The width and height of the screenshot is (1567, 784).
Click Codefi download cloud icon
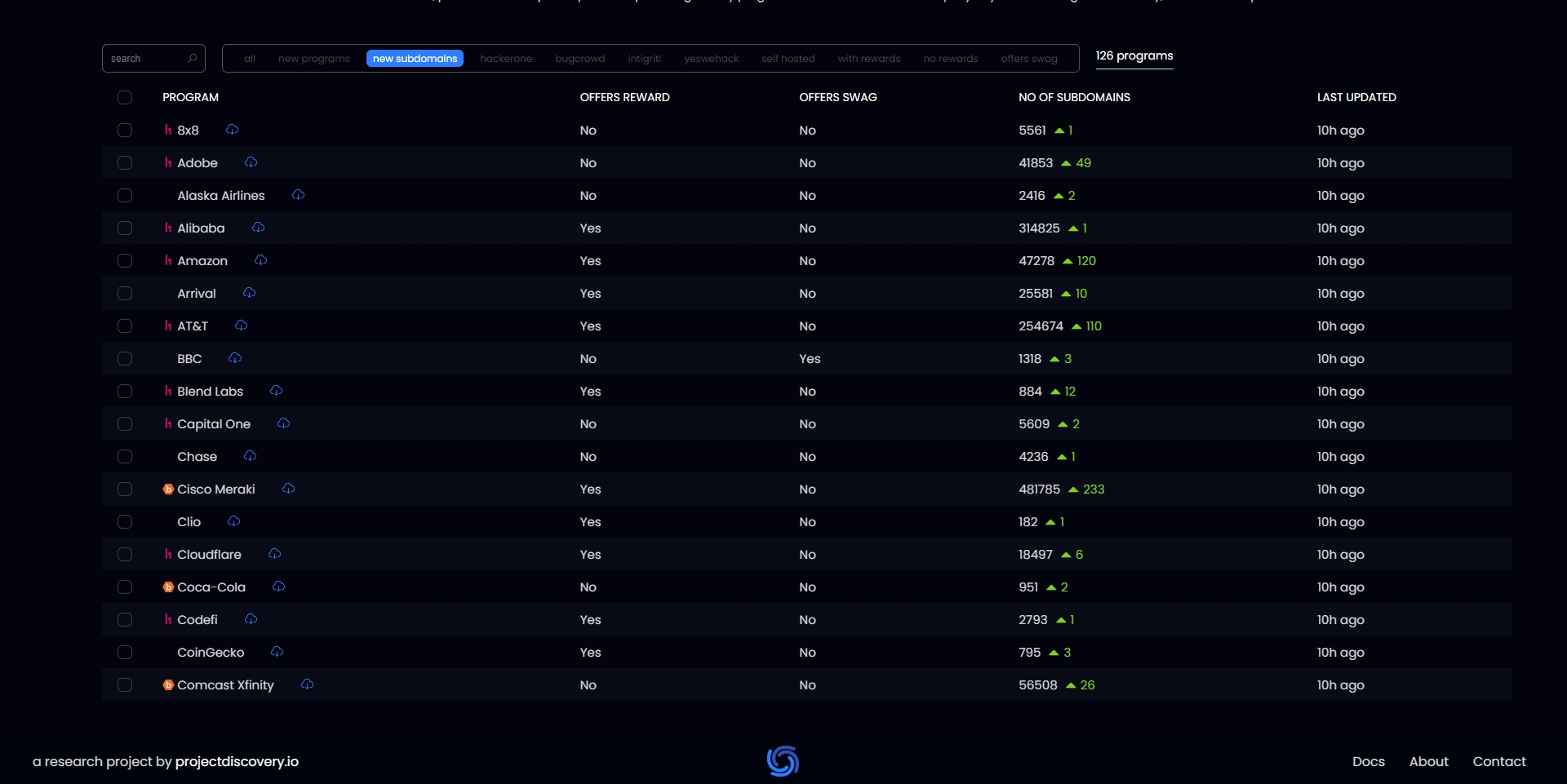click(251, 619)
